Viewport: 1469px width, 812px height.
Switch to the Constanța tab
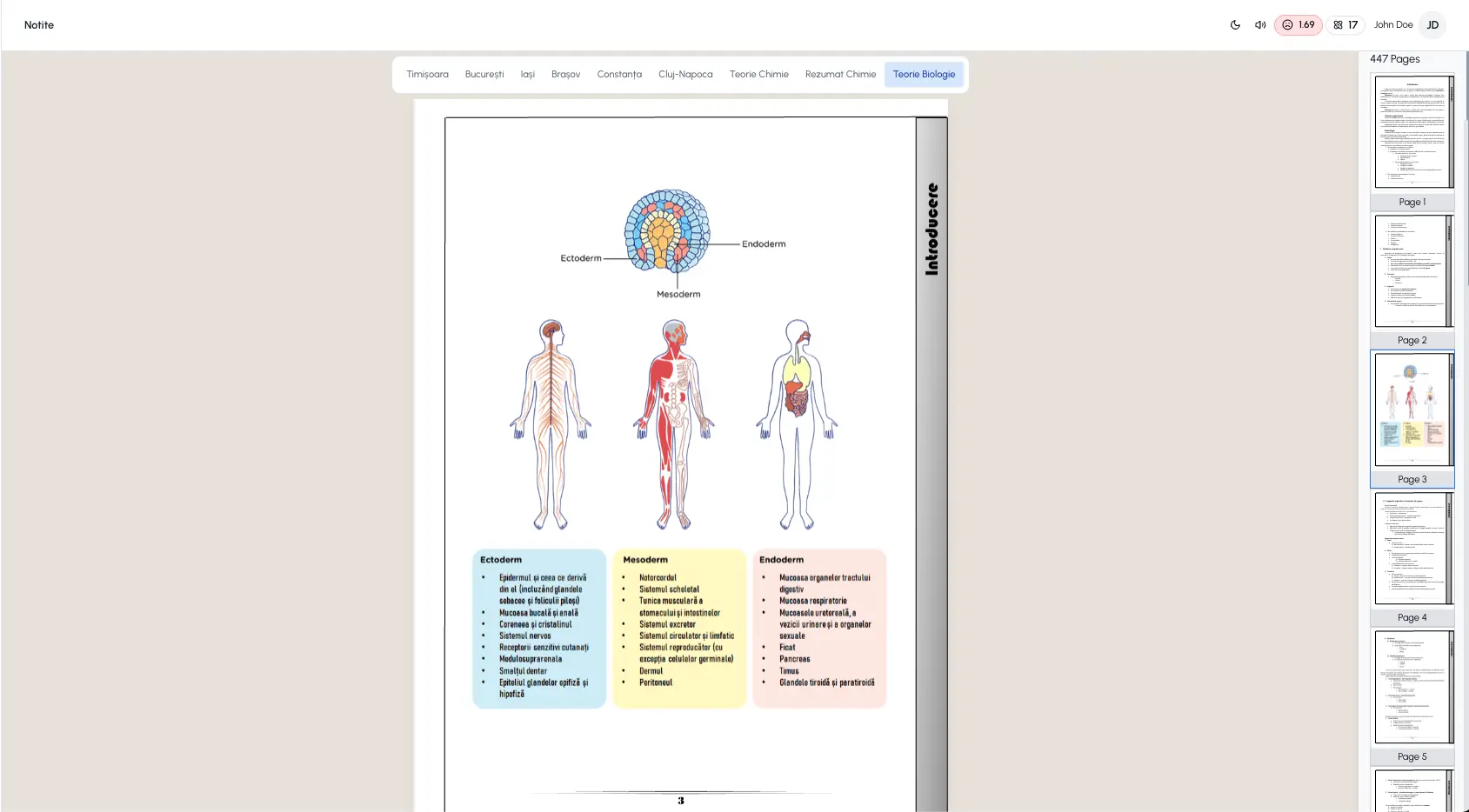pyautogui.click(x=619, y=75)
